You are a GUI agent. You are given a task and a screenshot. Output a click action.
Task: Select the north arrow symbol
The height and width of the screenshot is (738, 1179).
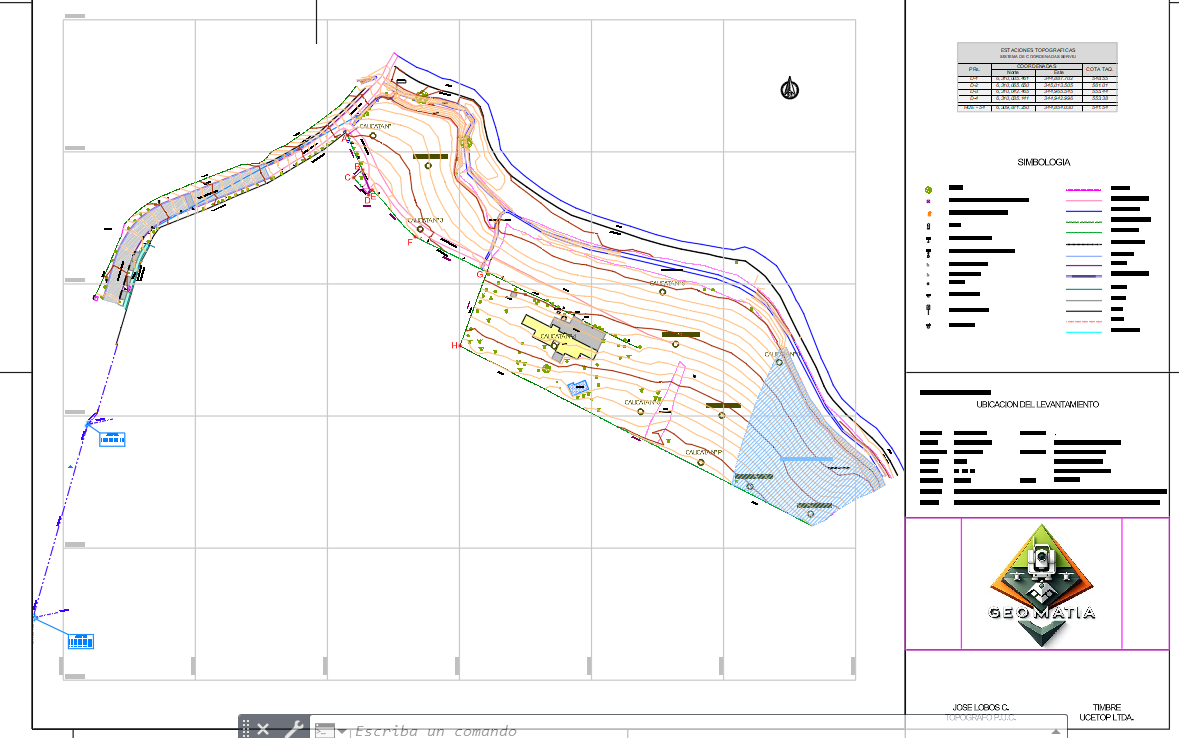(790, 89)
